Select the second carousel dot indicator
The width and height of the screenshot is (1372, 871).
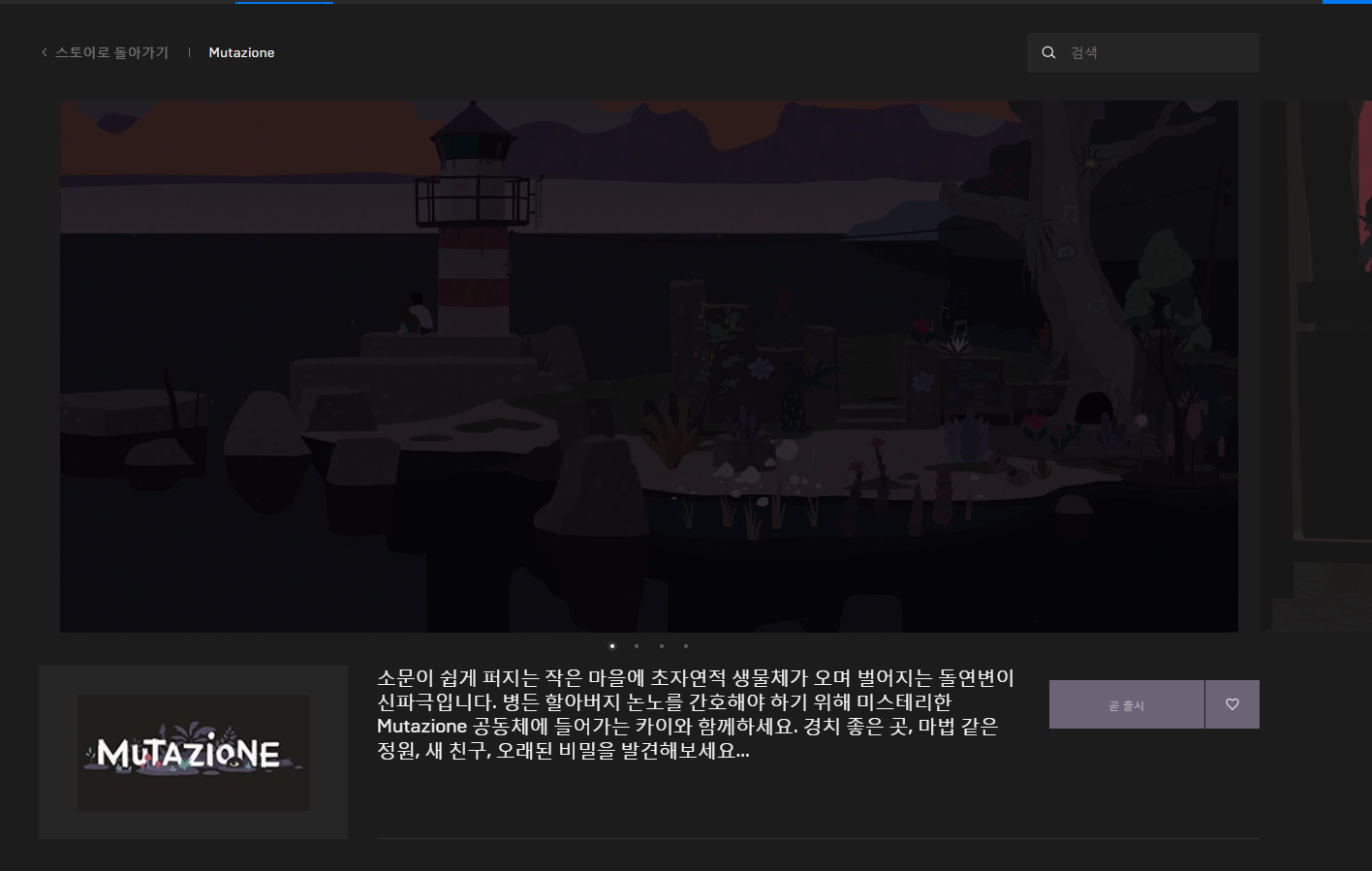pos(637,646)
